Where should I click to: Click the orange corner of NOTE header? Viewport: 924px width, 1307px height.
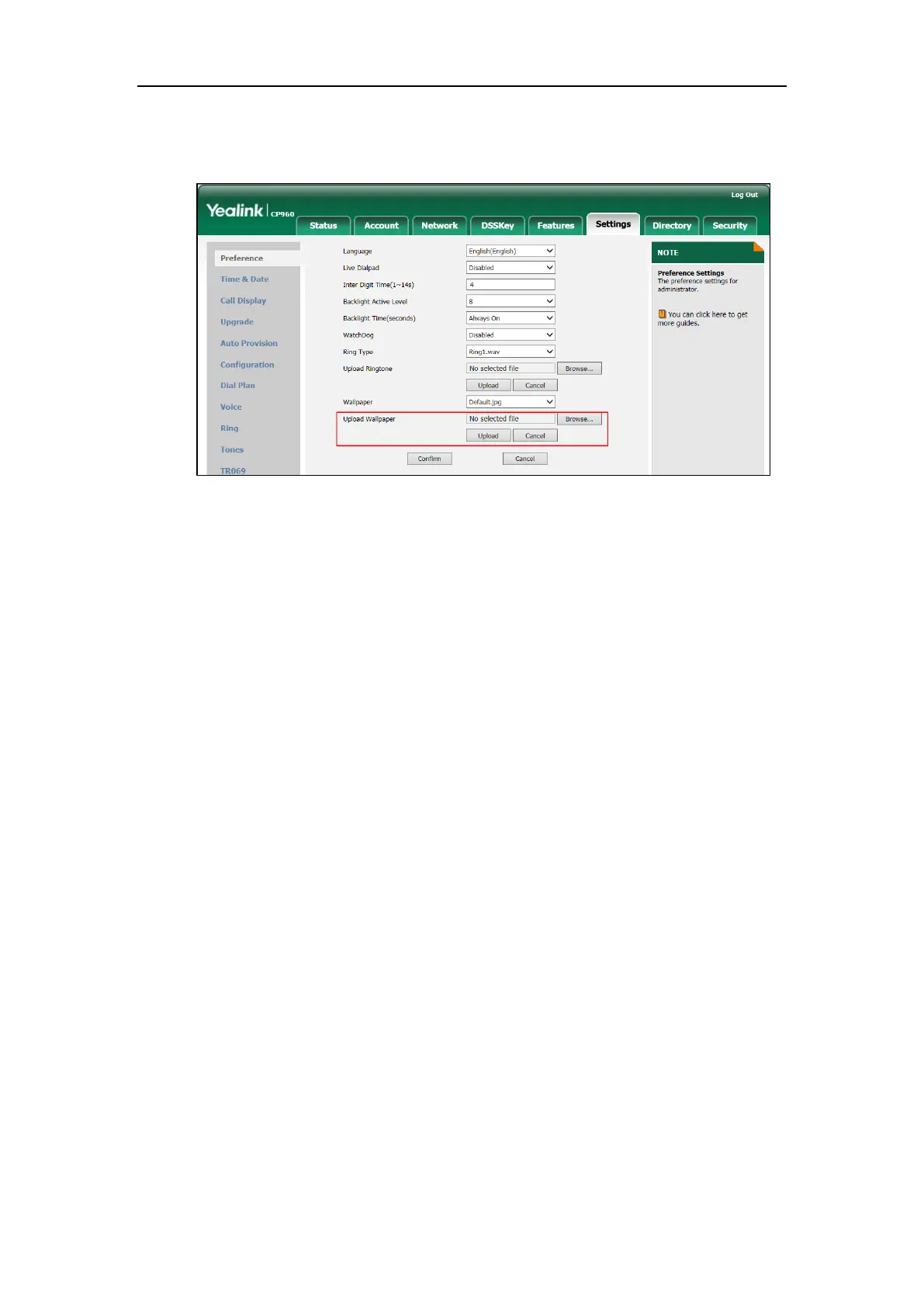pyautogui.click(x=758, y=247)
